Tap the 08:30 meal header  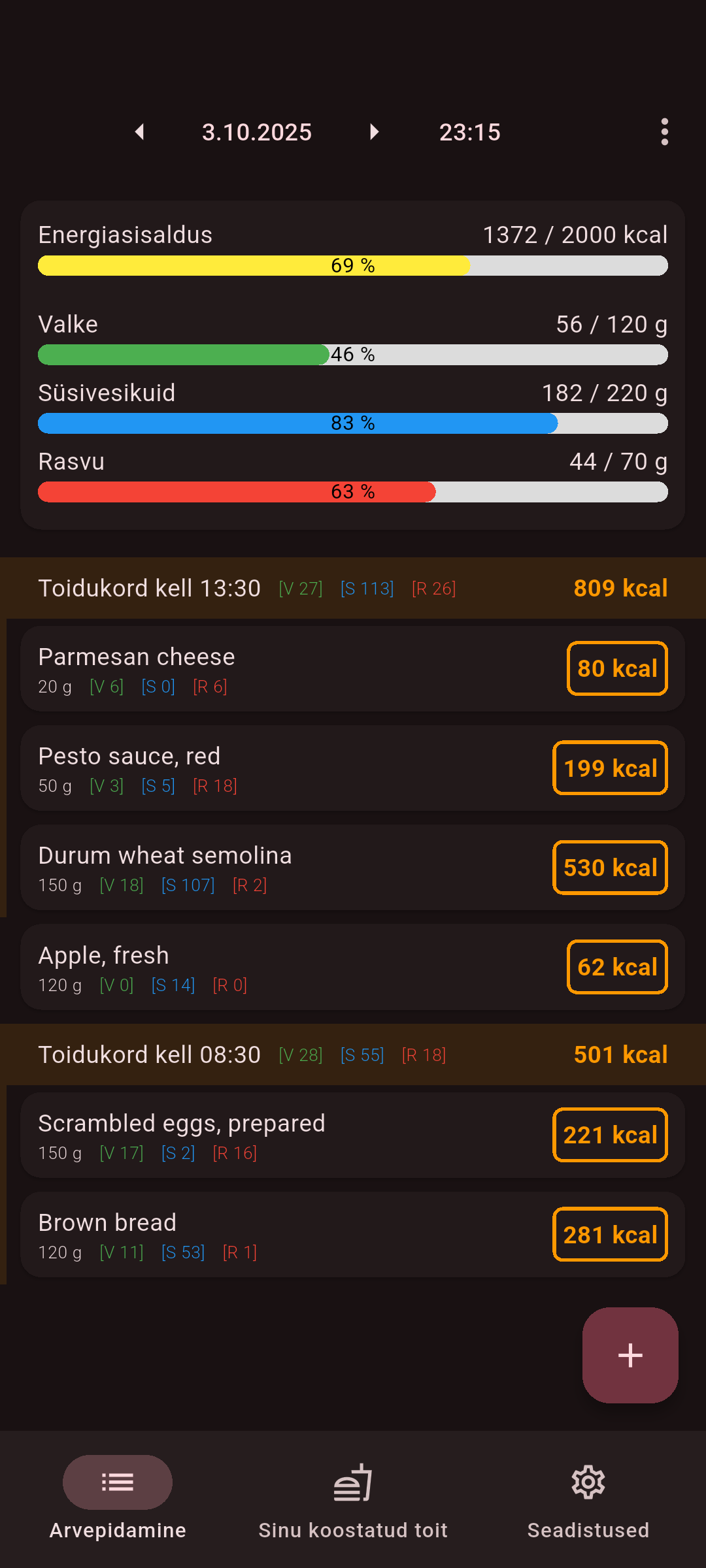click(x=353, y=1054)
